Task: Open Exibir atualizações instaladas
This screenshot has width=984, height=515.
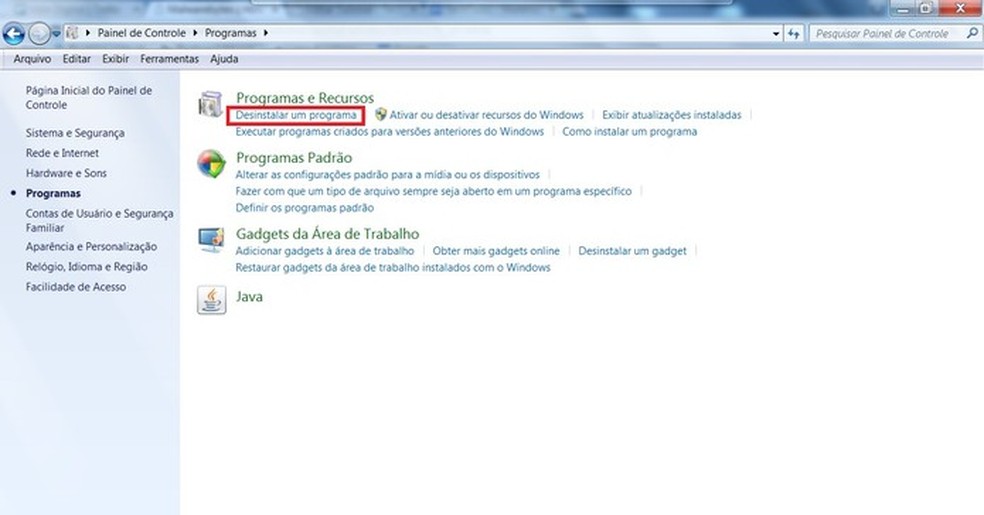Action: click(671, 115)
